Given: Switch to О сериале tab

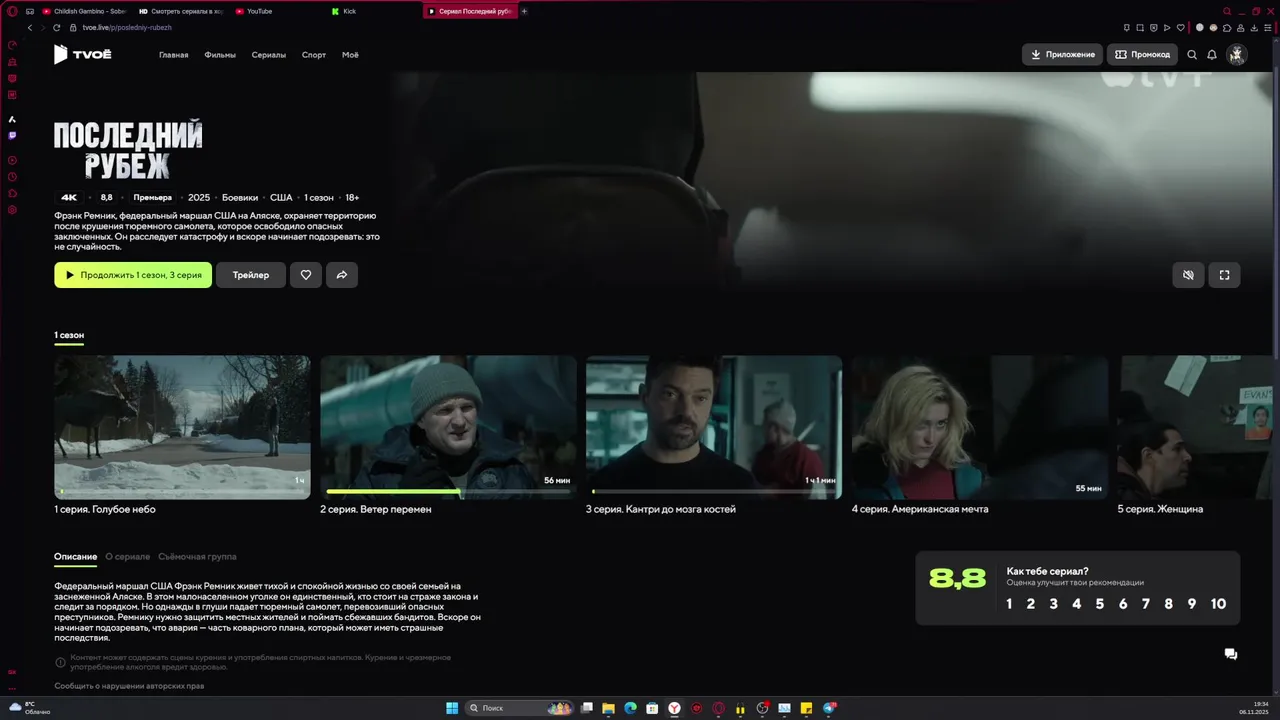Looking at the screenshot, I should pyautogui.click(x=128, y=556).
